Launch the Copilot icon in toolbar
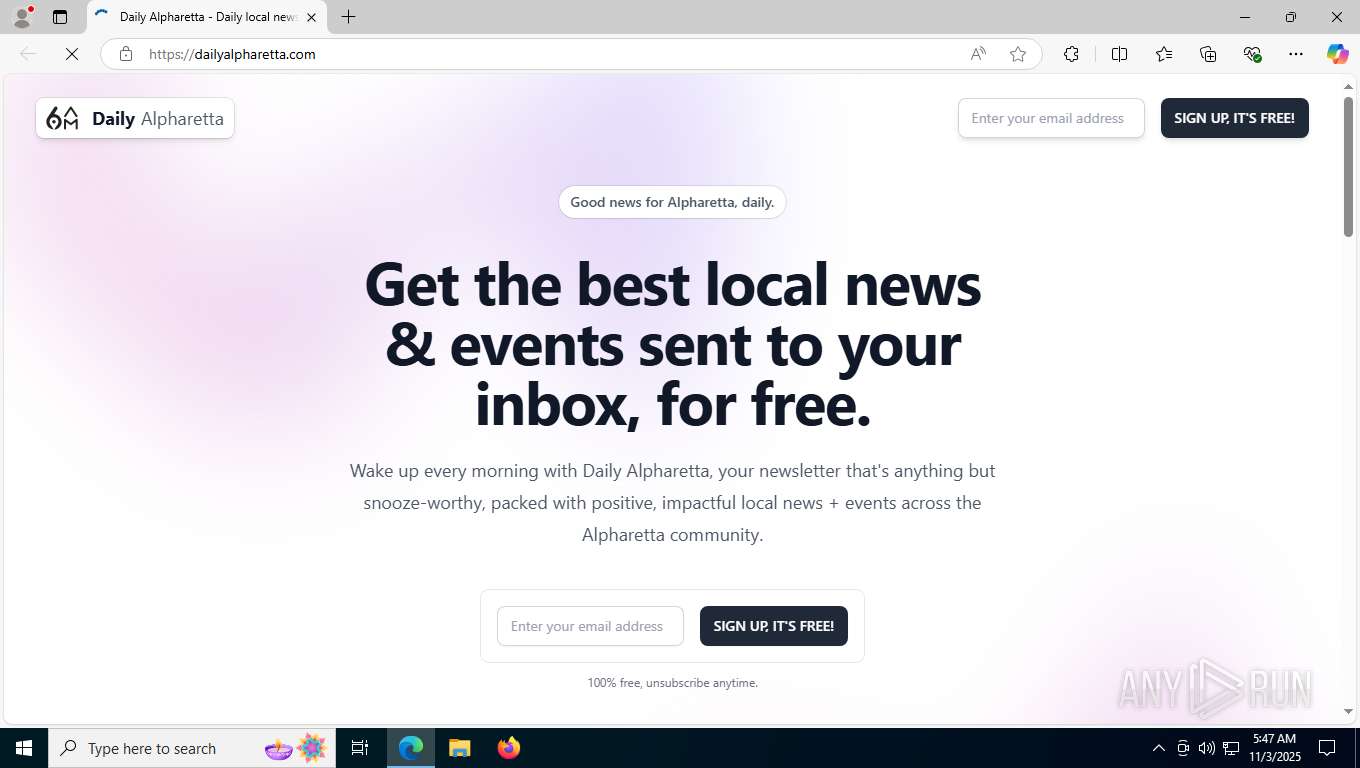 pos(1338,54)
